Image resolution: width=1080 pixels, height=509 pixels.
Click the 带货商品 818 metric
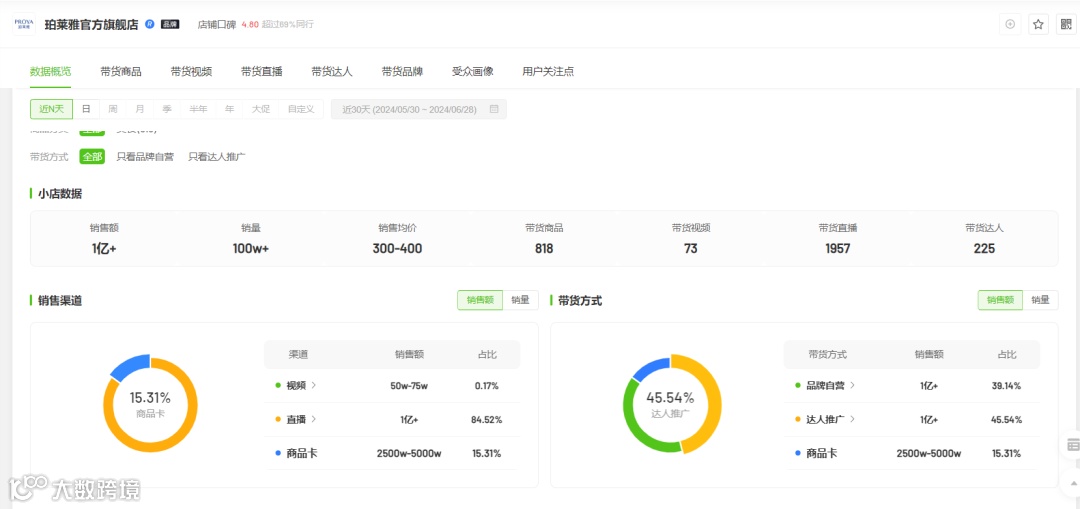544,239
